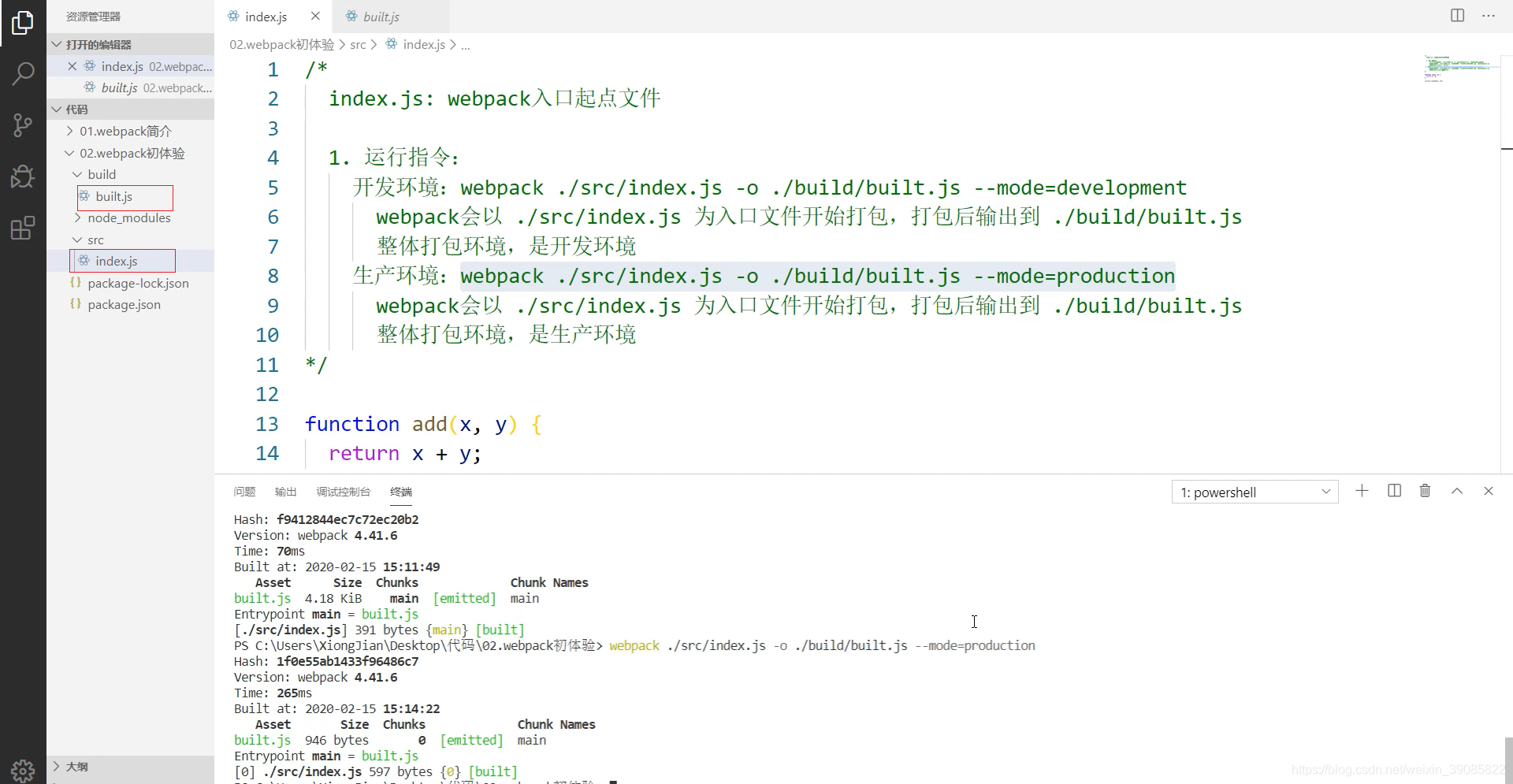This screenshot has height=784, width=1513.
Task: Click the 资源管理器 explorer title
Action: (93, 16)
